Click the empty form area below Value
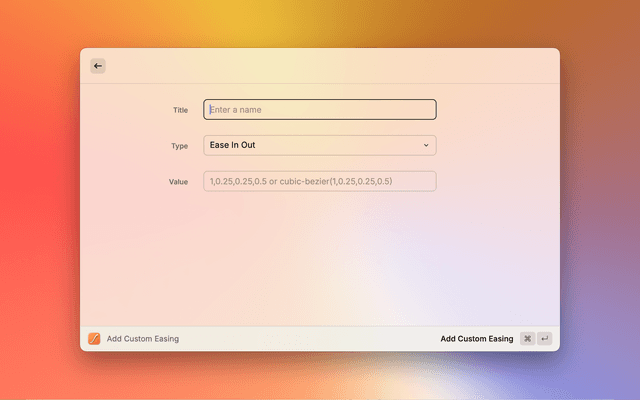Viewport: 640px width, 400px height. click(320, 260)
